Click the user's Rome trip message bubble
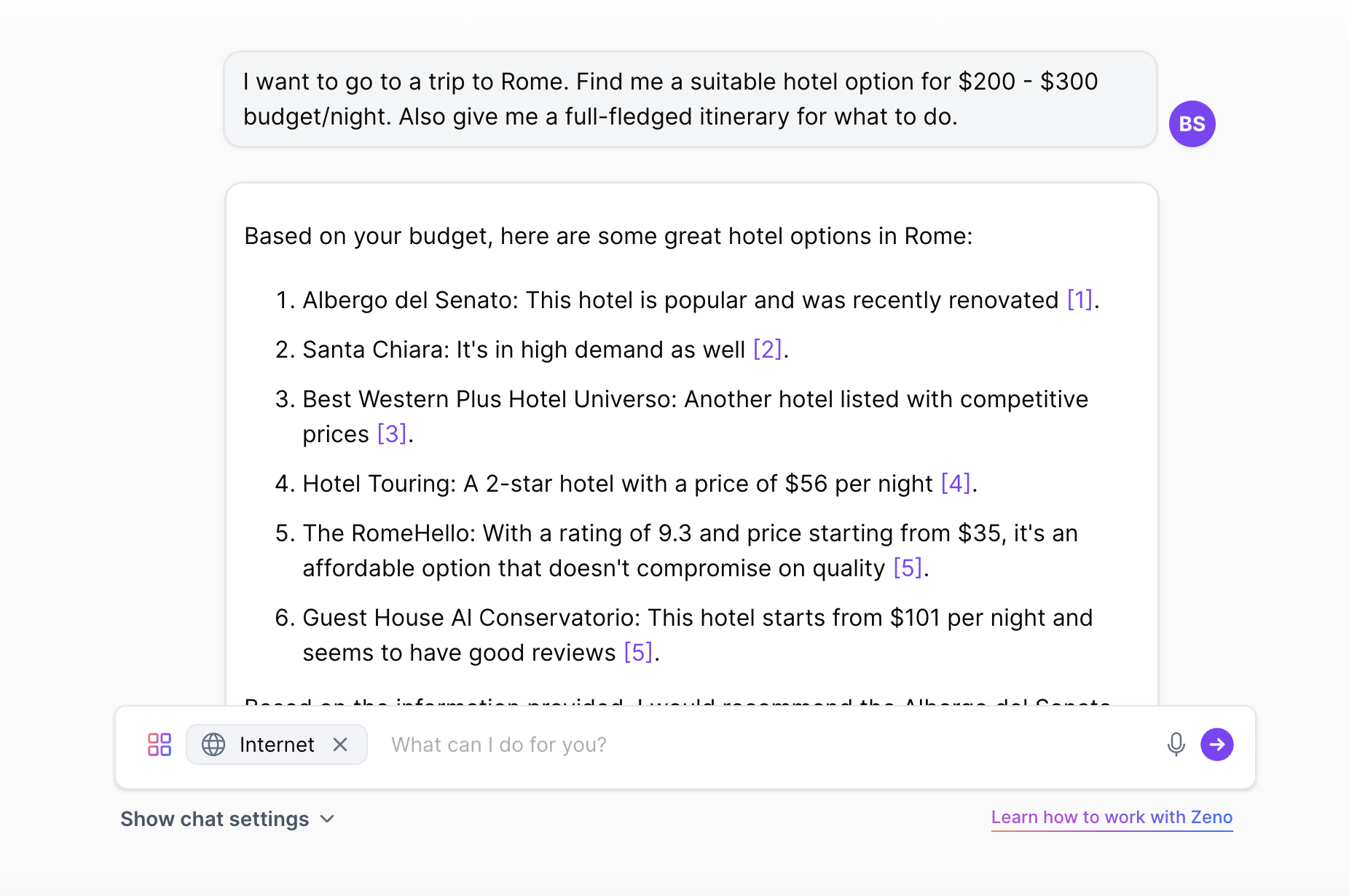 (691, 99)
